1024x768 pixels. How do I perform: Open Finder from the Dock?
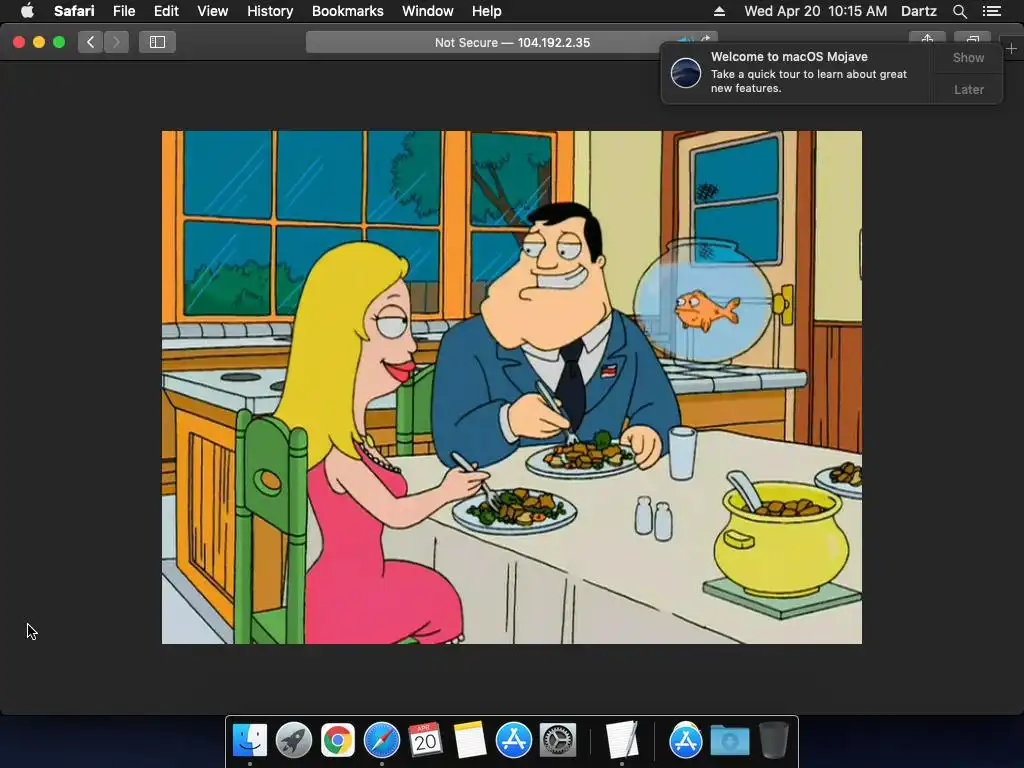point(249,740)
